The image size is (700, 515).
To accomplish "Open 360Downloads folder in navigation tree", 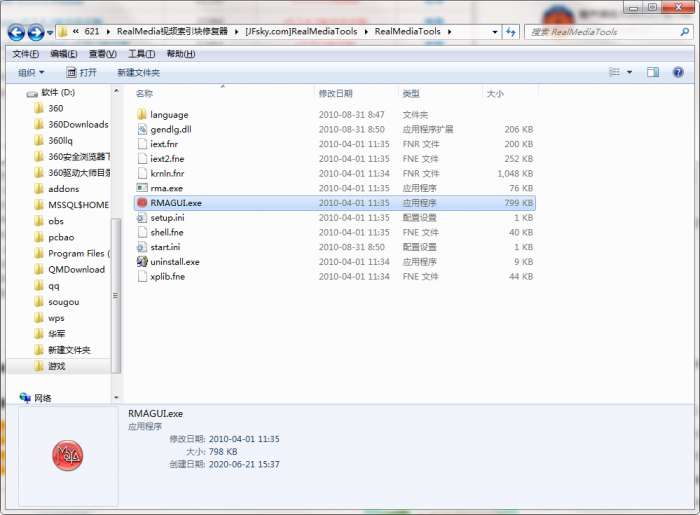I will (x=71, y=125).
